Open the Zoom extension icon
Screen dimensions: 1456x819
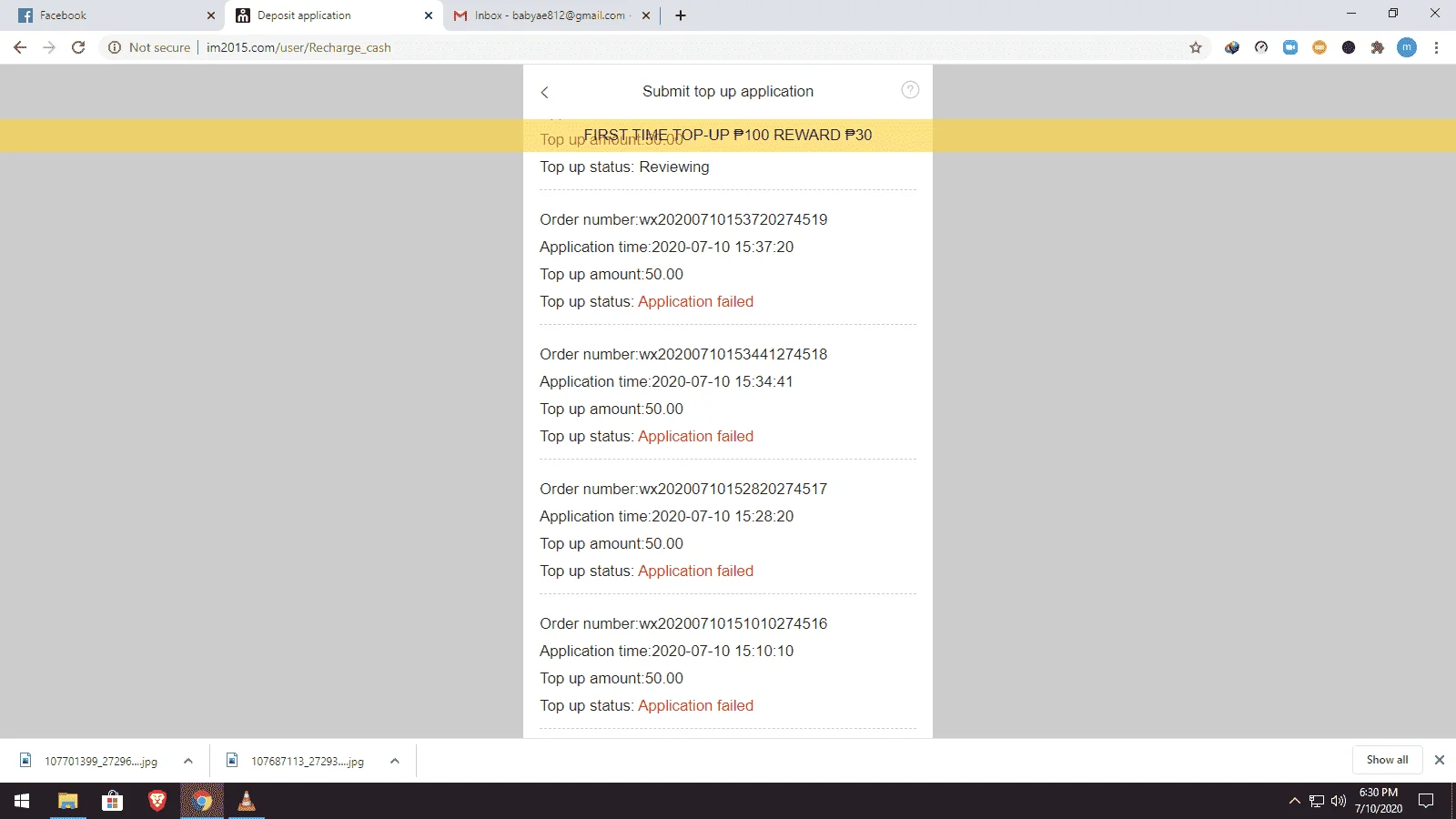1290,47
